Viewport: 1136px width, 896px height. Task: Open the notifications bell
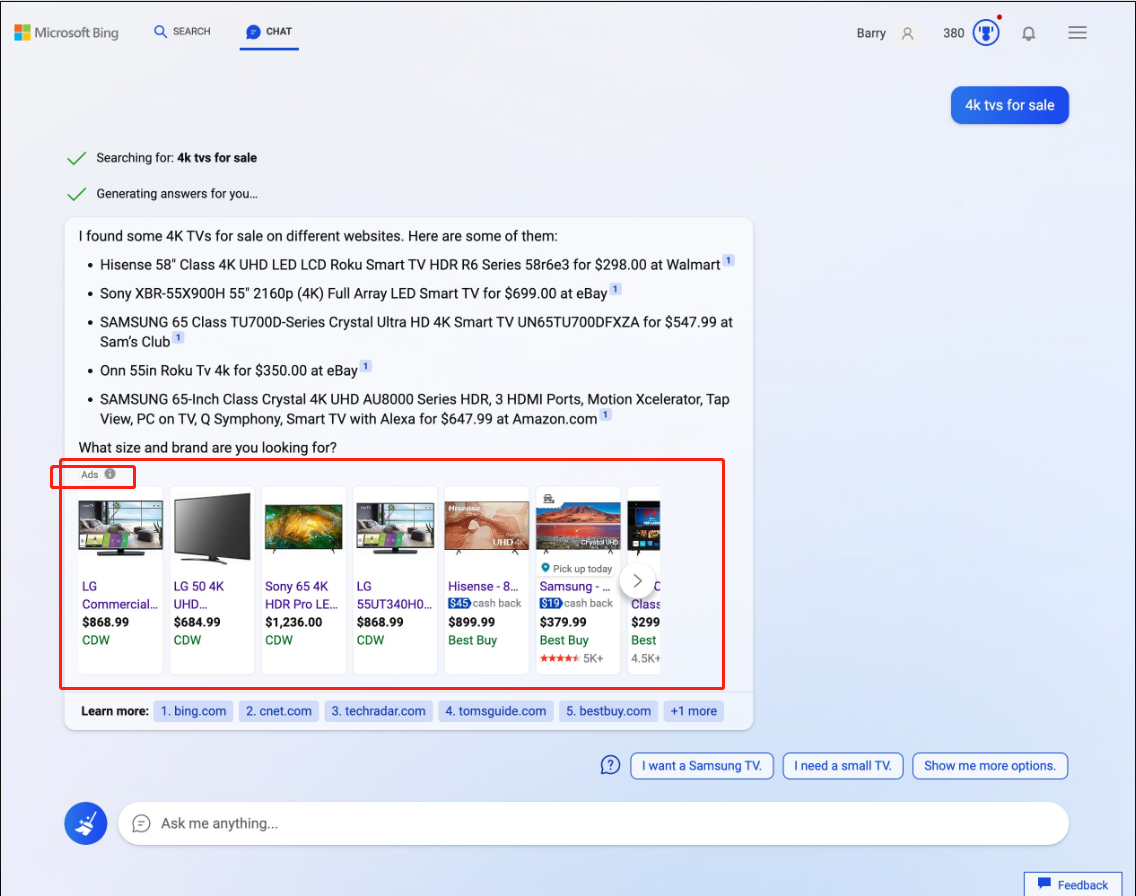coord(1028,33)
